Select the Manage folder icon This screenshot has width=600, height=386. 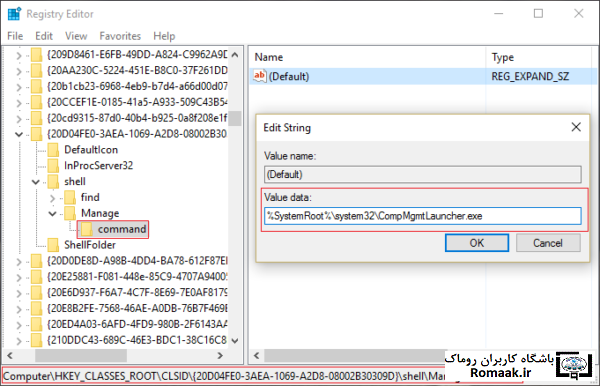click(70, 213)
